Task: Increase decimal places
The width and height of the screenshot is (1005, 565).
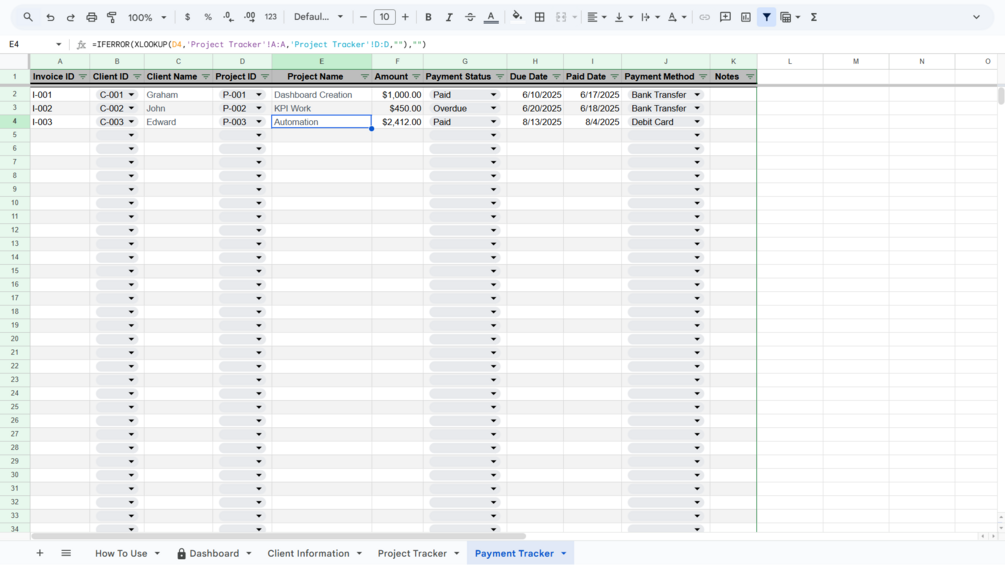Action: pos(250,17)
